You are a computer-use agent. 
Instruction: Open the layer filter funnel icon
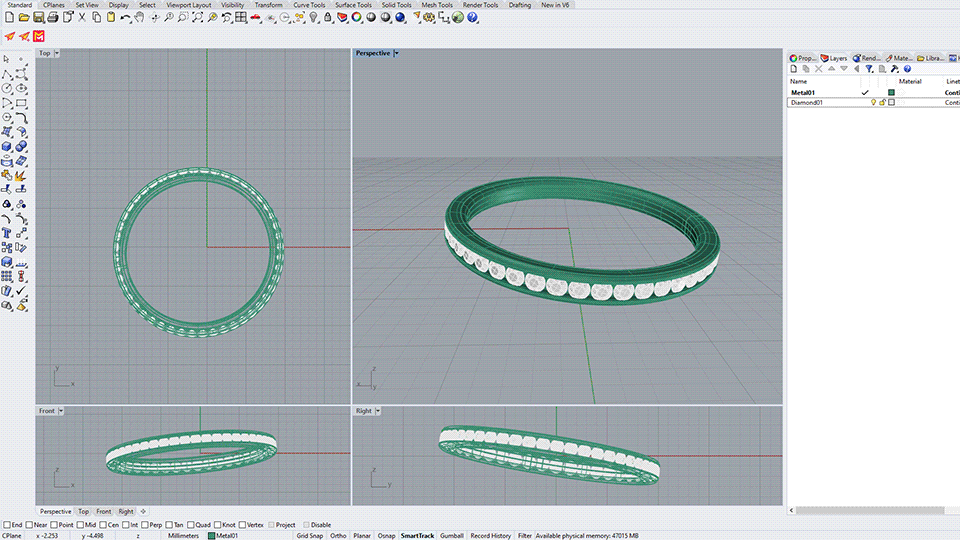869,69
